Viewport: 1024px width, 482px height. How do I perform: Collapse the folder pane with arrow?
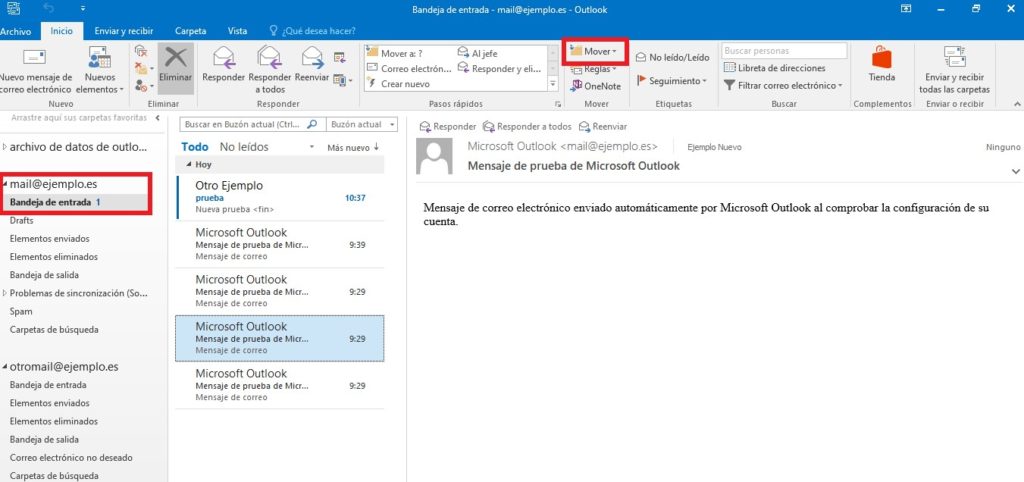click(x=157, y=118)
